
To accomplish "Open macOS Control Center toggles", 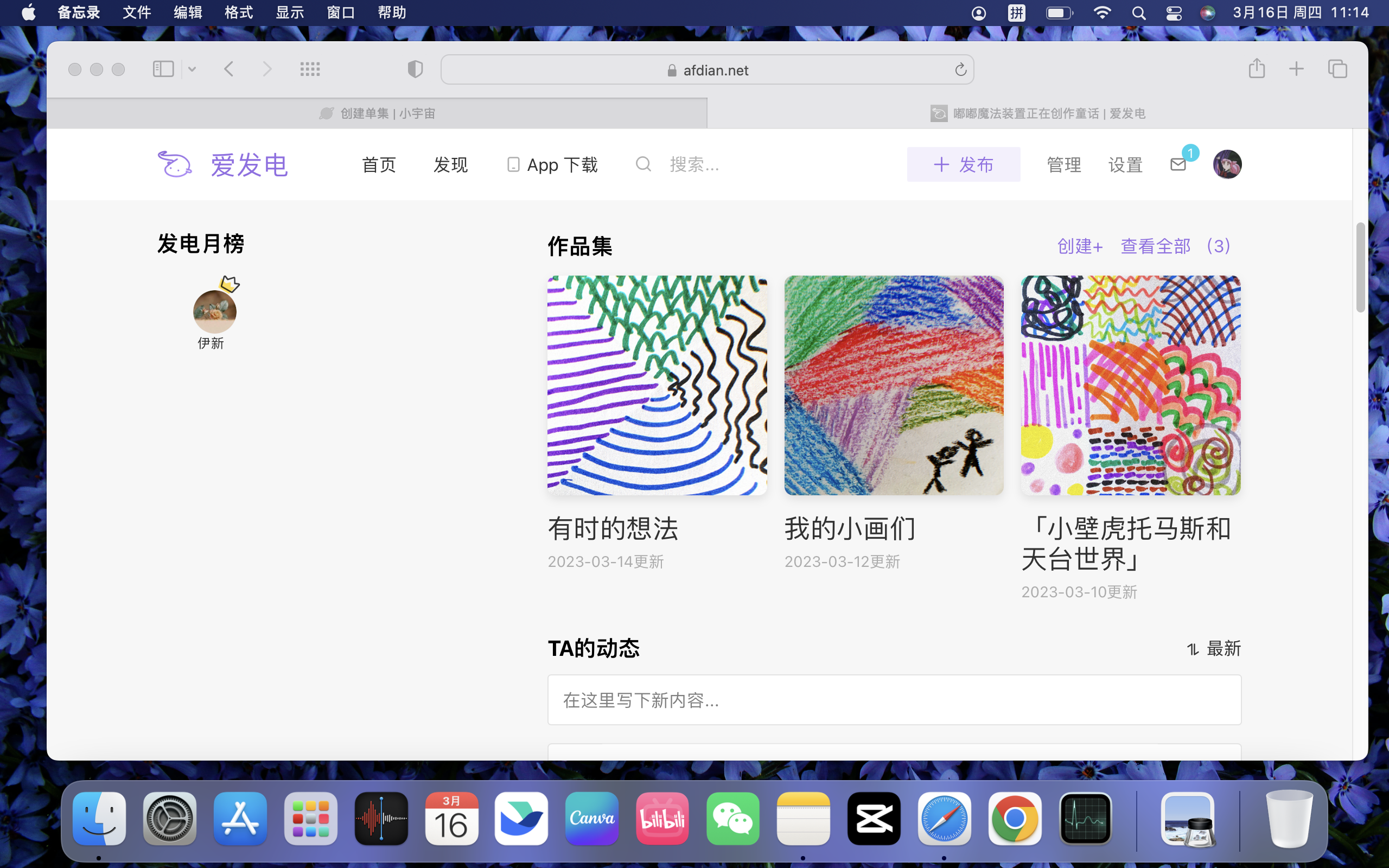I will [1174, 12].
